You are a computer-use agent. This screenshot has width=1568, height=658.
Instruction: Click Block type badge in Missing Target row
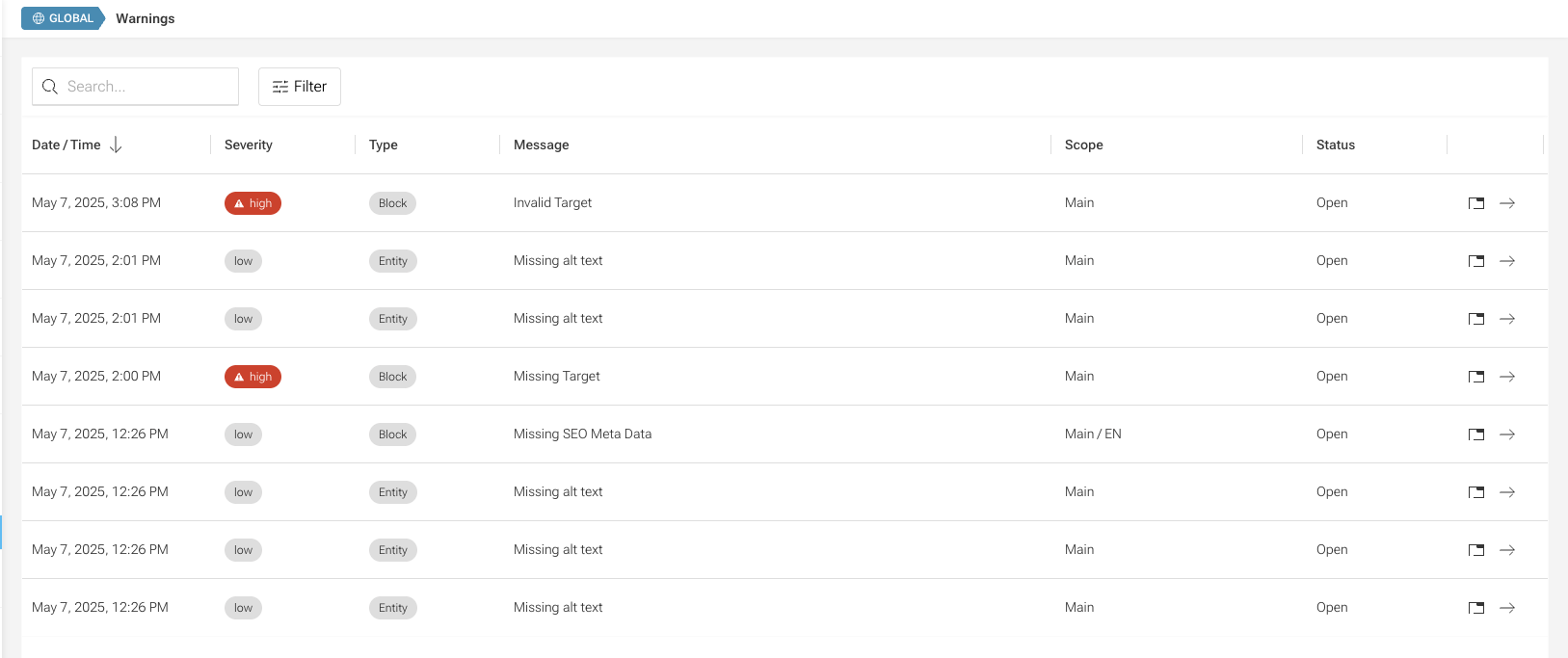(392, 377)
